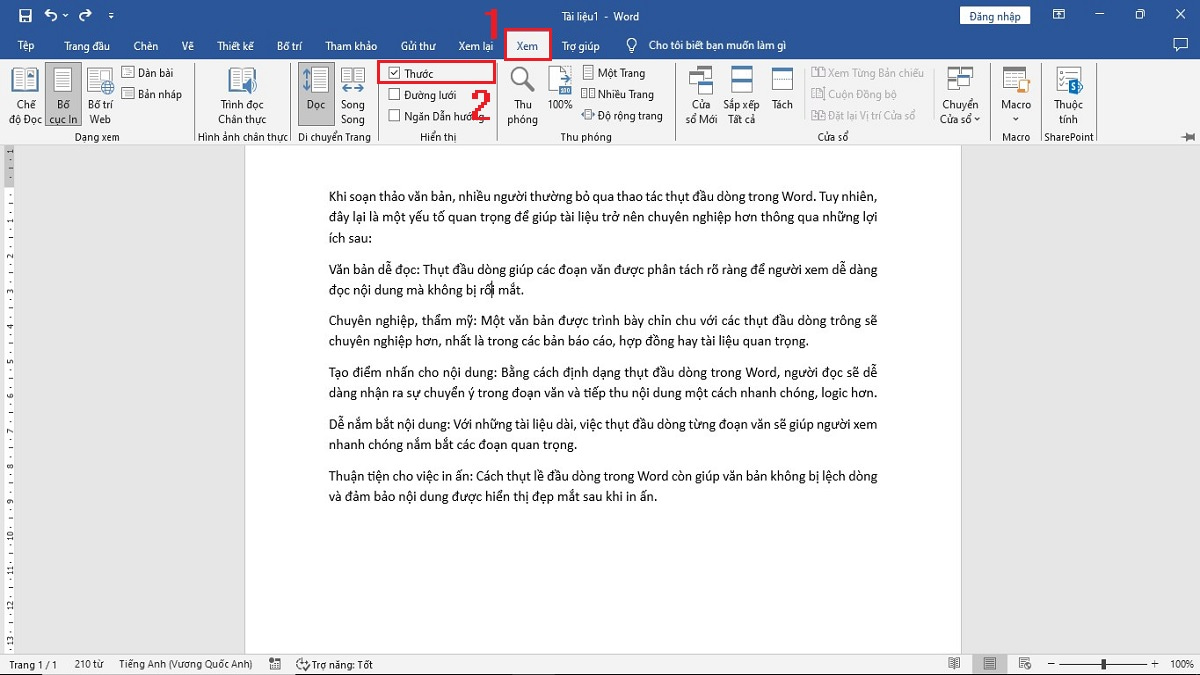Select Bố cục In layout view
This screenshot has height=675, width=1200.
(x=64, y=96)
